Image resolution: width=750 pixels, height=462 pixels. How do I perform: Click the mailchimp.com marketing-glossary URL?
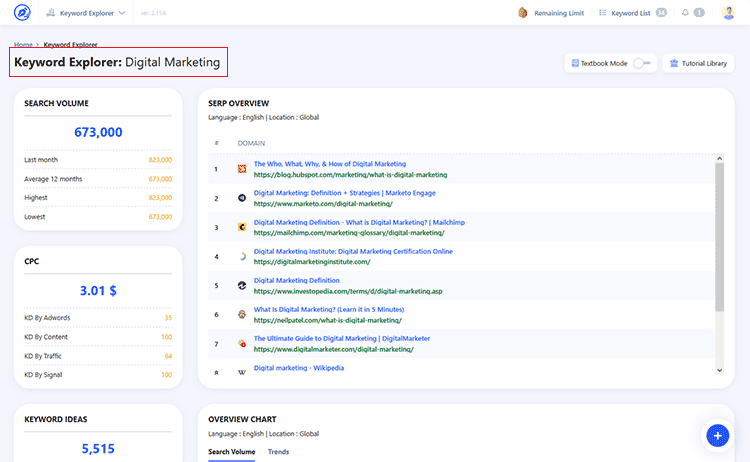[349, 233]
